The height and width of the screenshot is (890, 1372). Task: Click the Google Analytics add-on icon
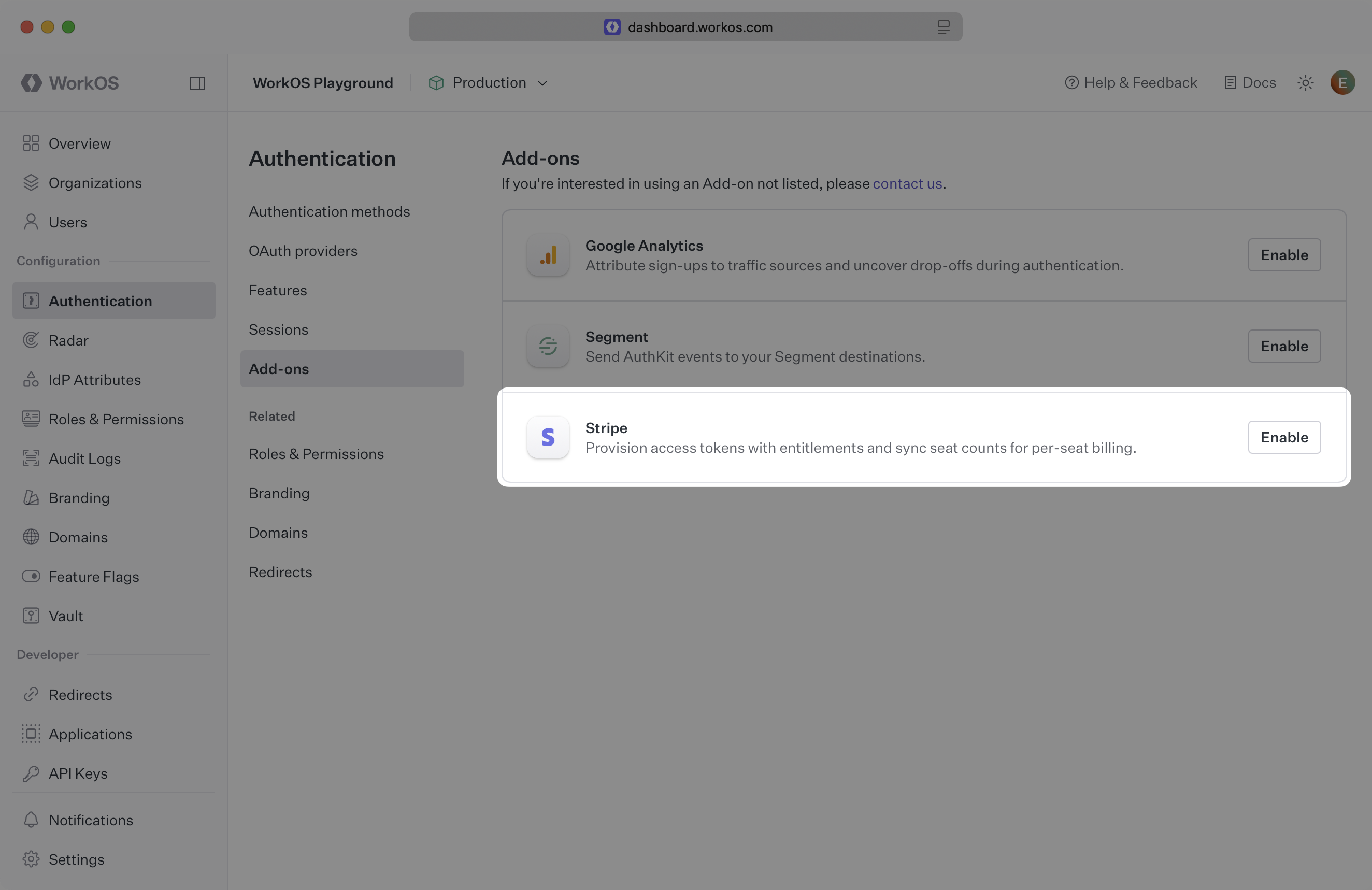click(547, 255)
